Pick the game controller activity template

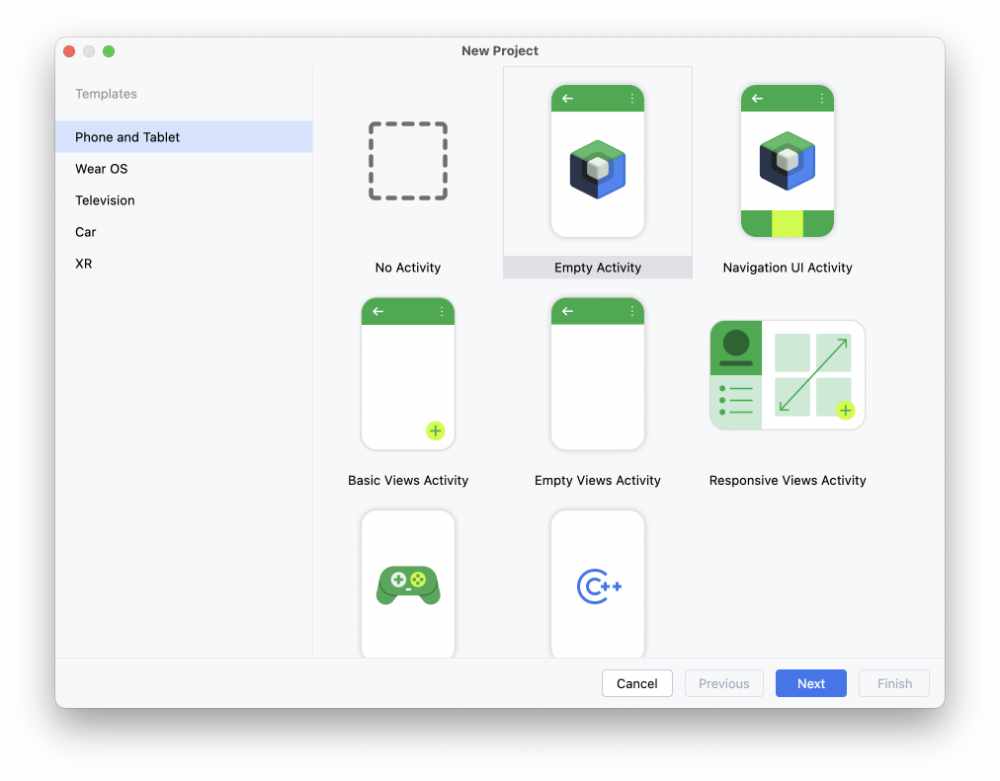point(407,584)
